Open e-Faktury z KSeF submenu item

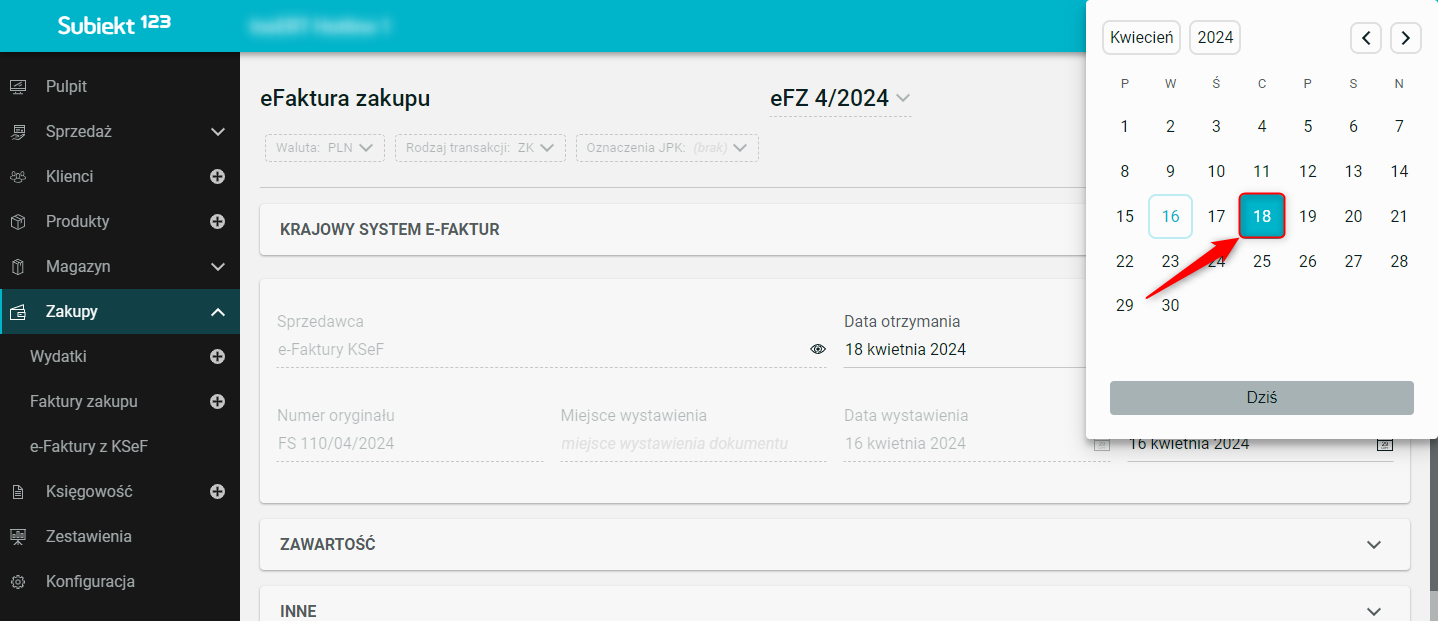pyautogui.click(x=89, y=447)
